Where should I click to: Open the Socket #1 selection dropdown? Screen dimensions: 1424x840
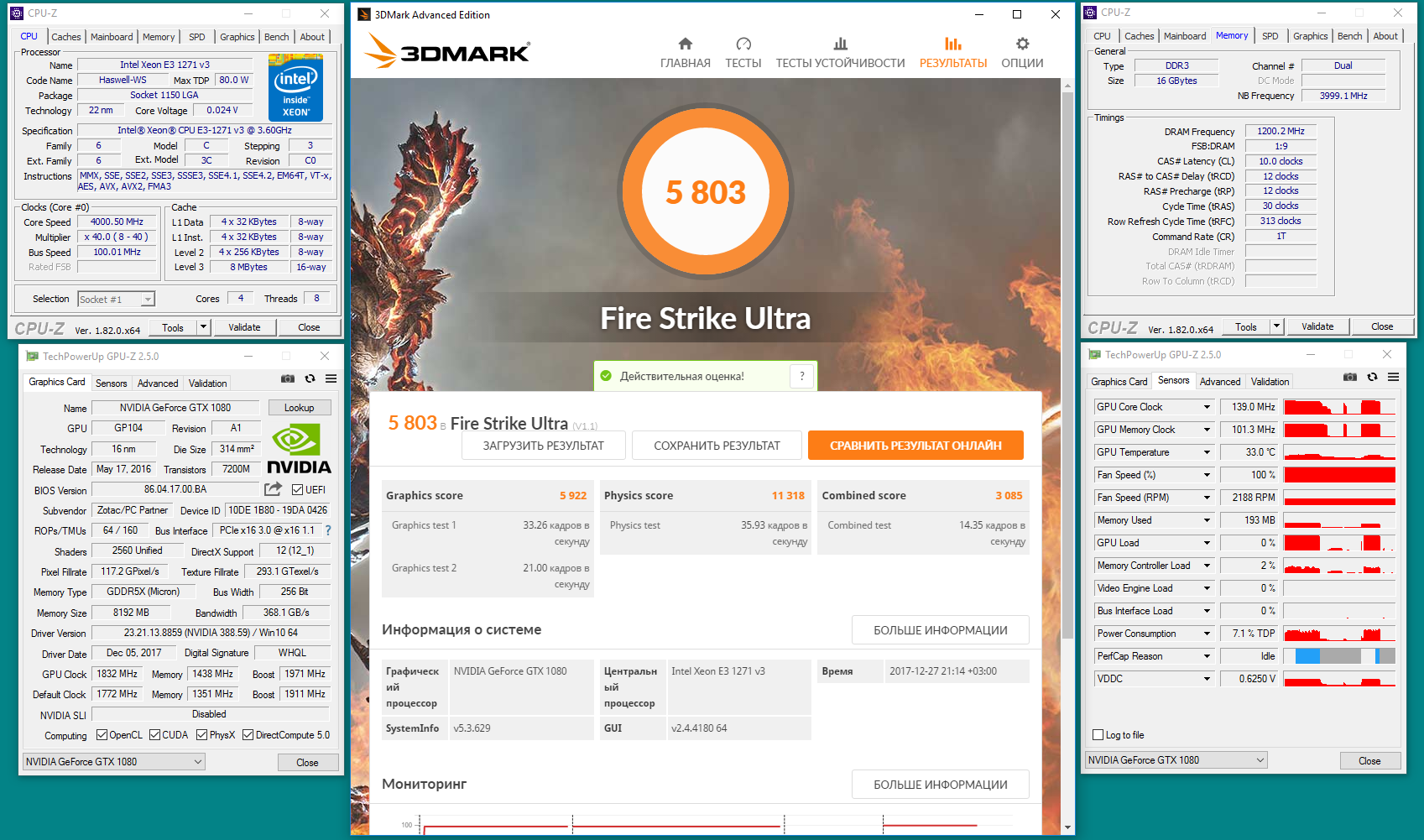117,299
